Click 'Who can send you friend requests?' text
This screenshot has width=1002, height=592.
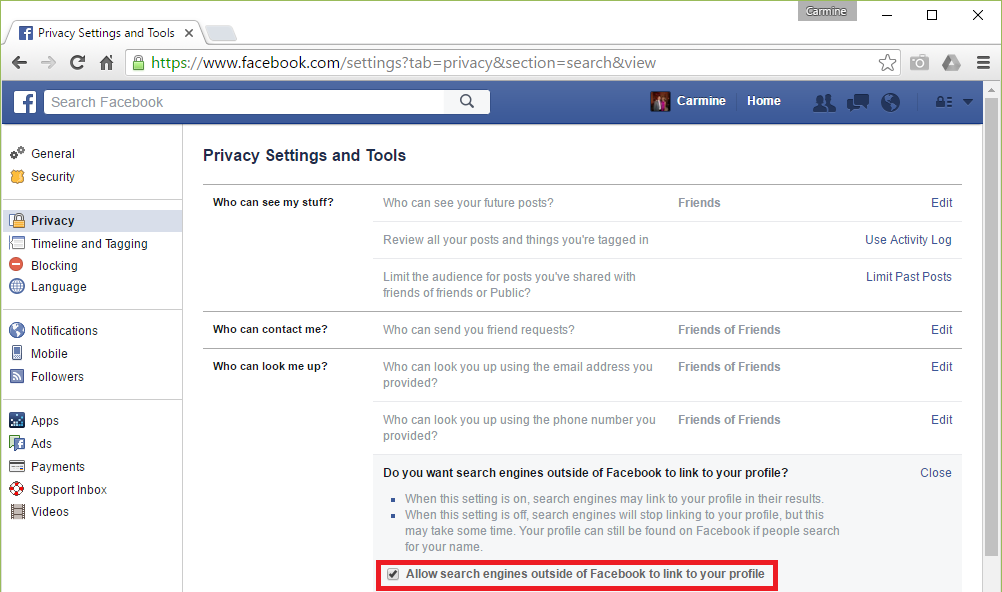[479, 330]
